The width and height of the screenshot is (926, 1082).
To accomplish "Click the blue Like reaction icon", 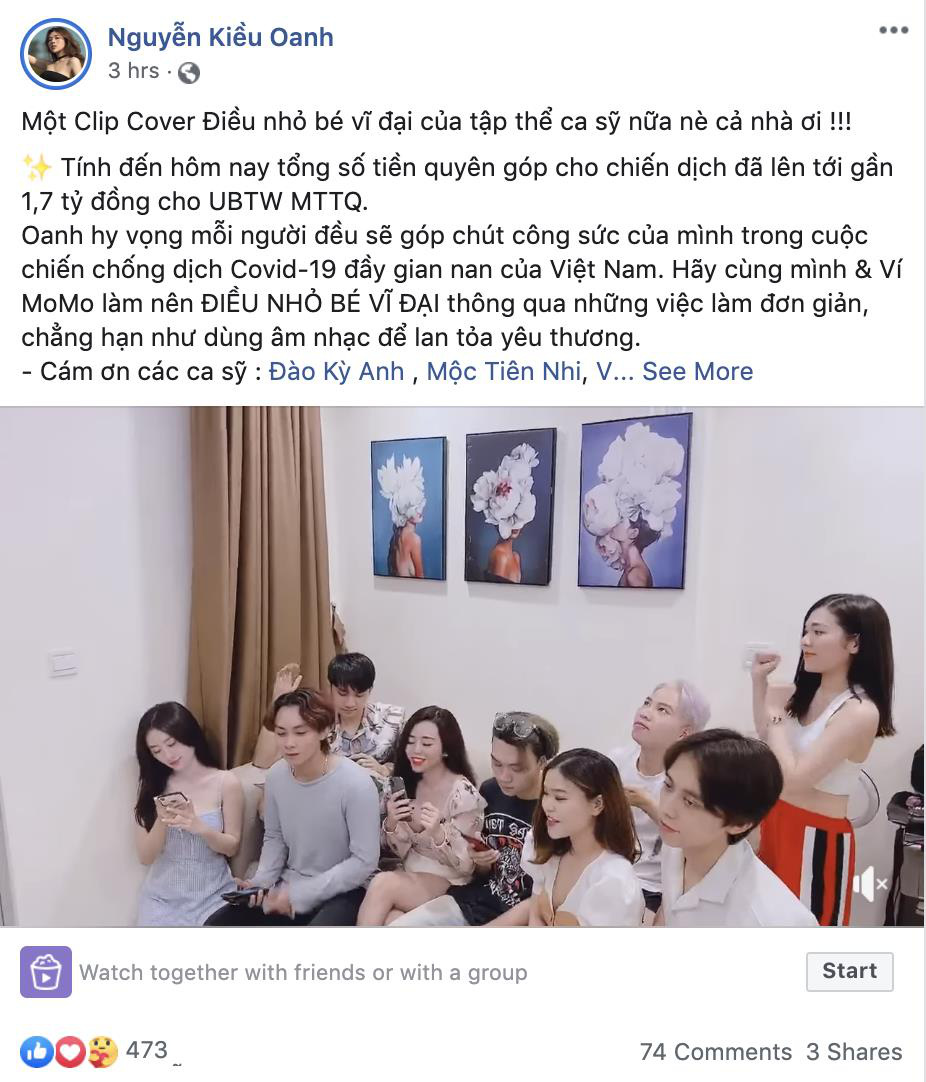I will click(37, 1052).
